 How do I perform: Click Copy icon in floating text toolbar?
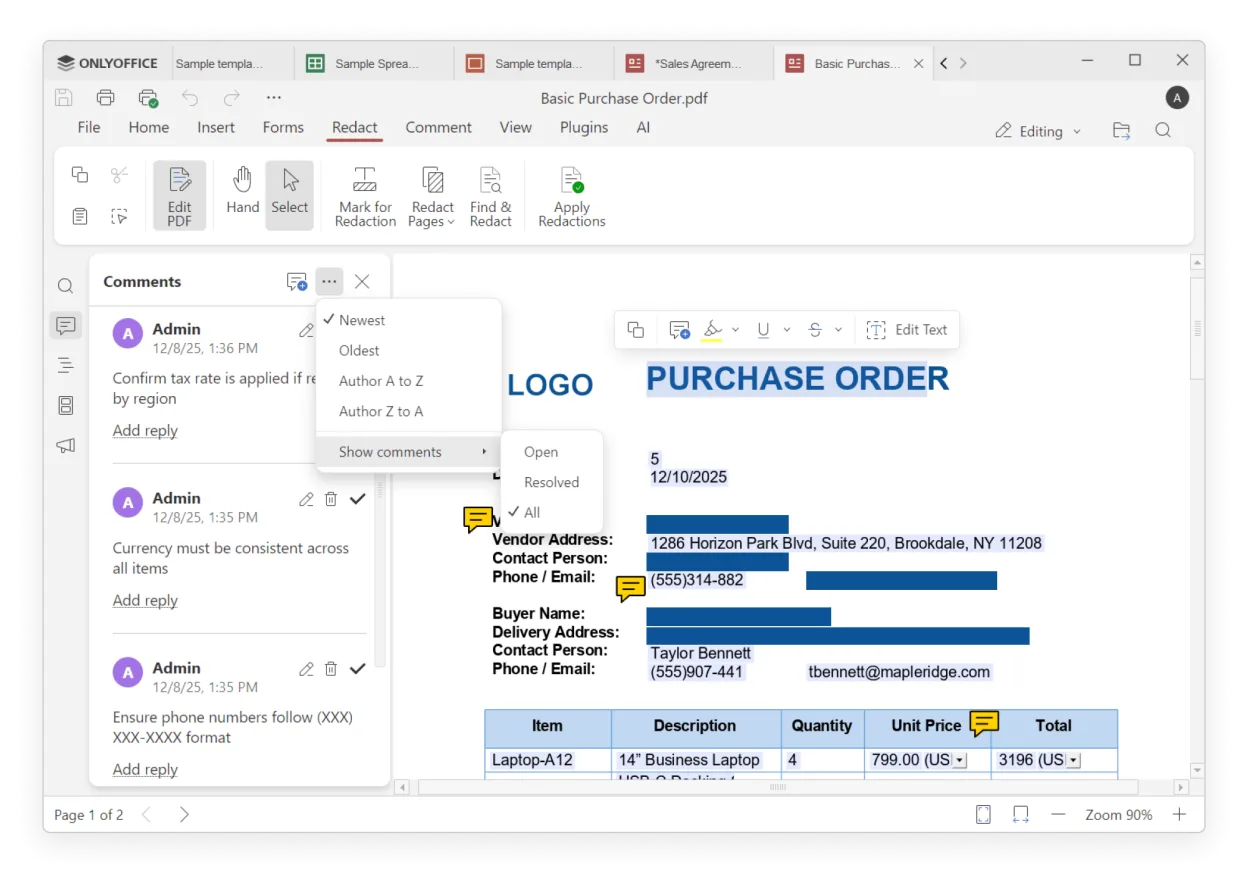pyautogui.click(x=635, y=330)
